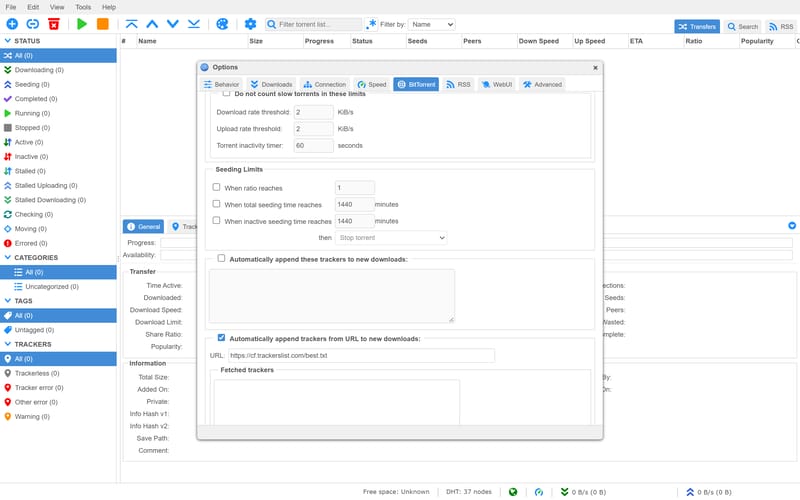
Task: Click the Add torrent link icon
Action: point(33,24)
